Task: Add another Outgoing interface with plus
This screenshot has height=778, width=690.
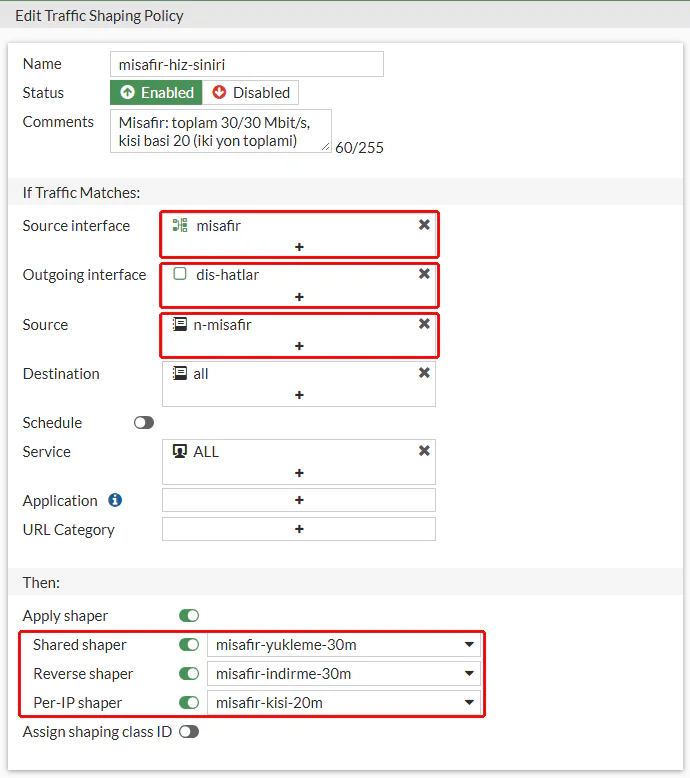Action: pyautogui.click(x=299, y=297)
